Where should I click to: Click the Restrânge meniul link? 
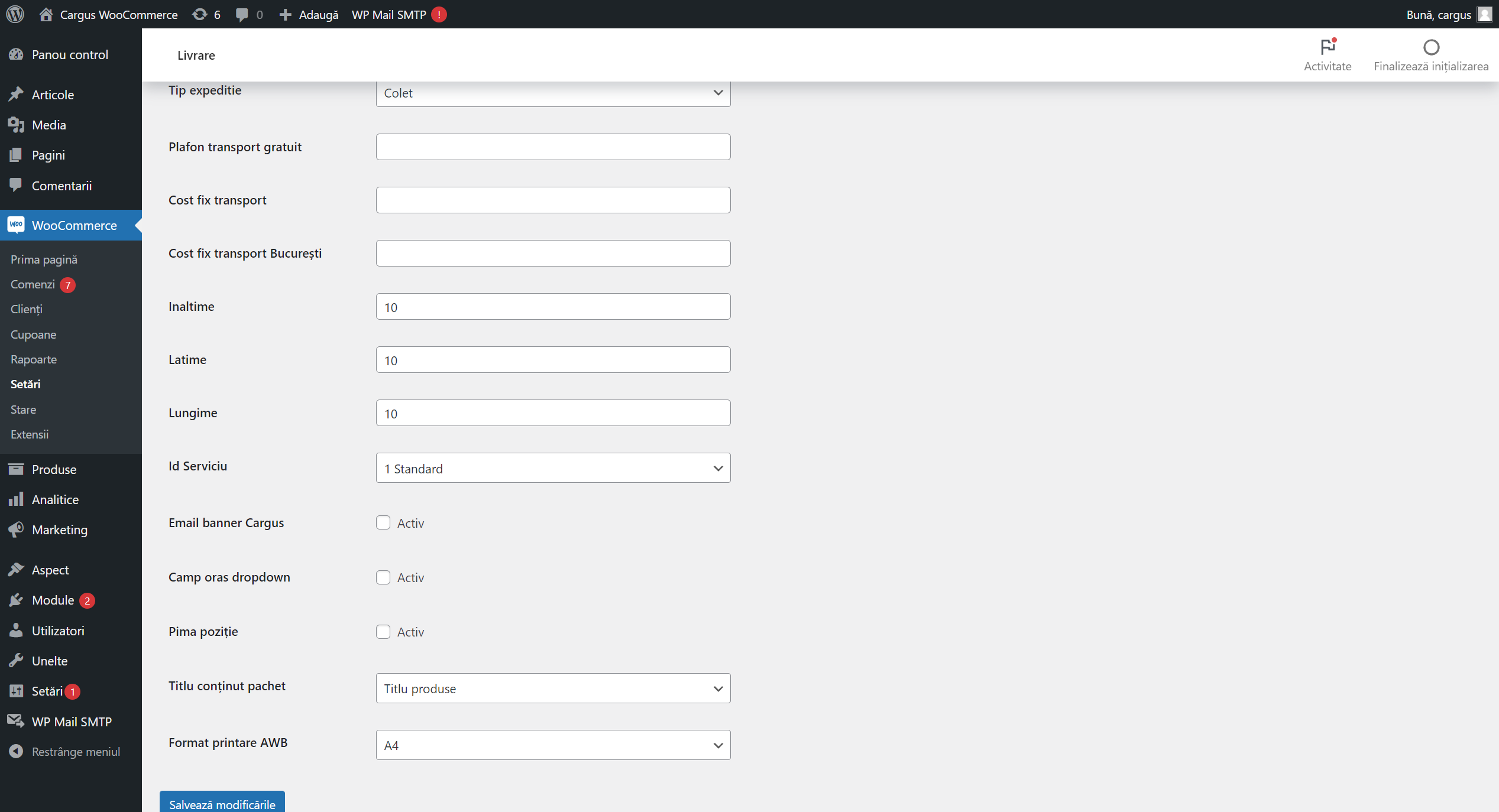76,751
